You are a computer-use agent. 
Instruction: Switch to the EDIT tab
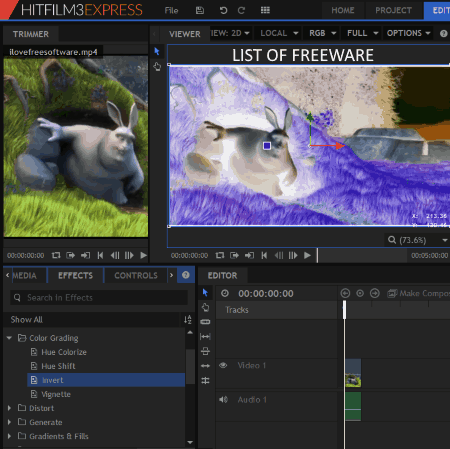pos(437,11)
